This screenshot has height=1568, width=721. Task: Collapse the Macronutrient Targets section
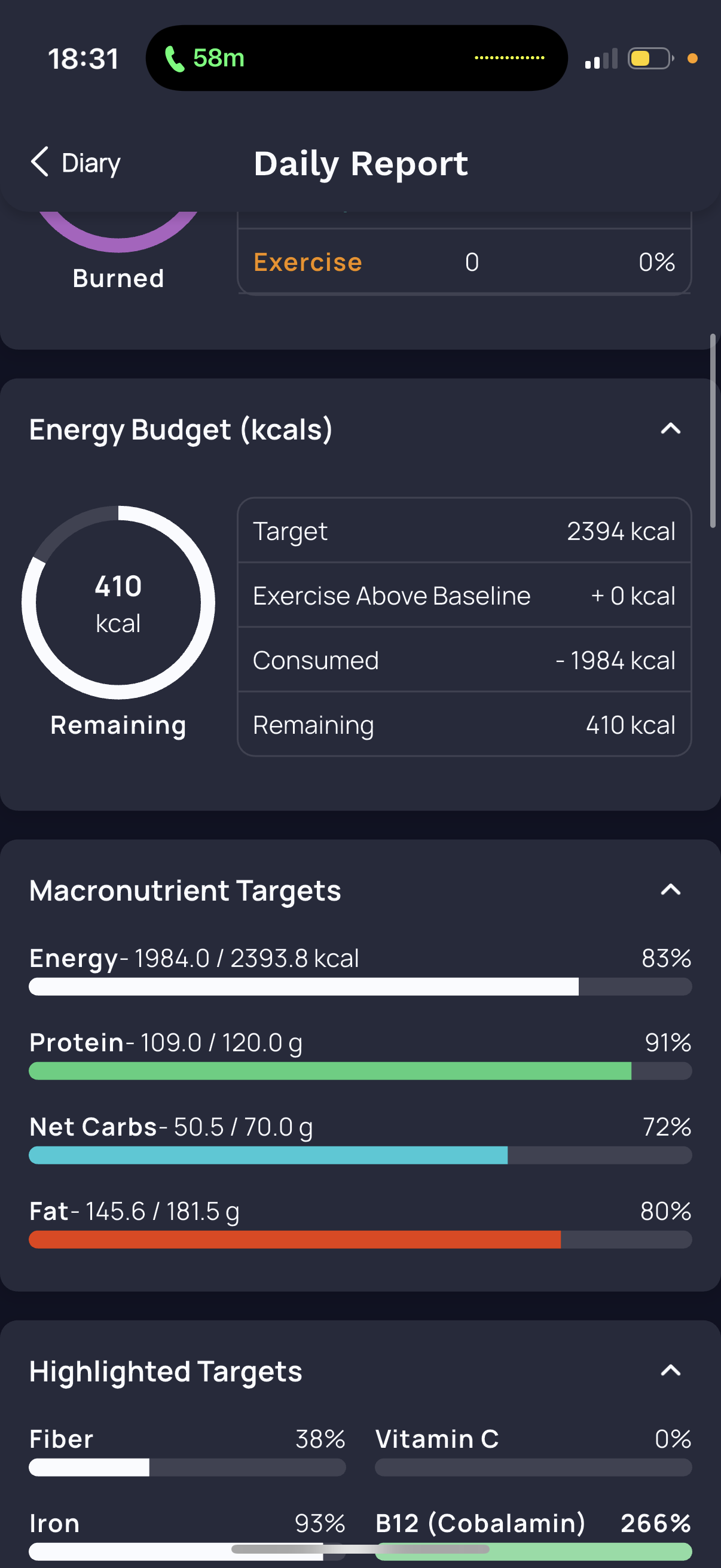pyautogui.click(x=671, y=890)
